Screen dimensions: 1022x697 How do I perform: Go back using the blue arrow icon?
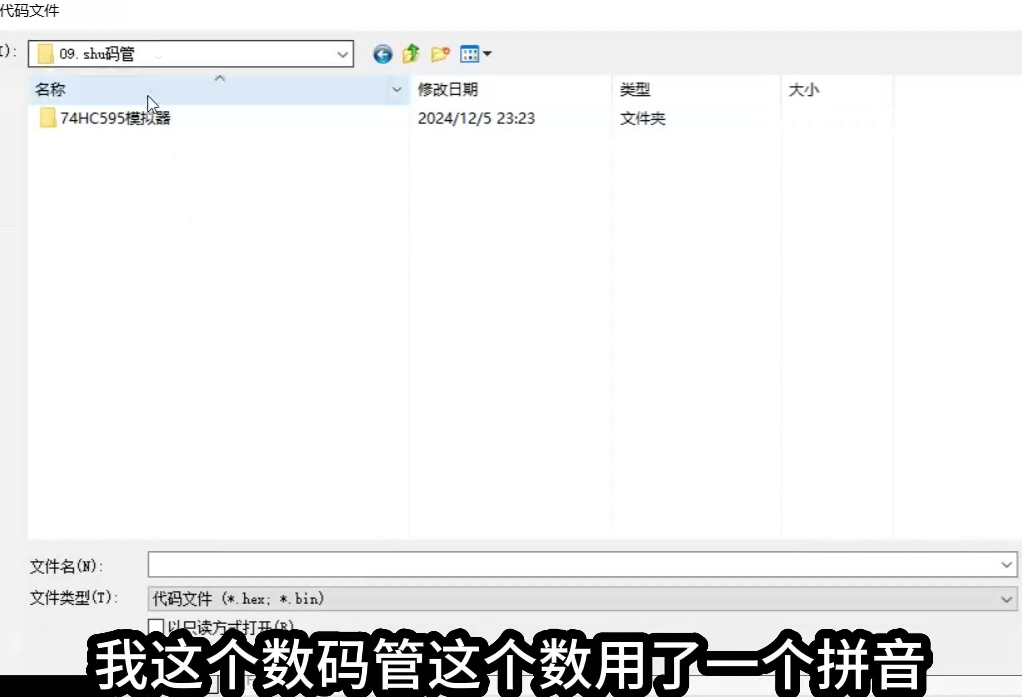(x=383, y=54)
